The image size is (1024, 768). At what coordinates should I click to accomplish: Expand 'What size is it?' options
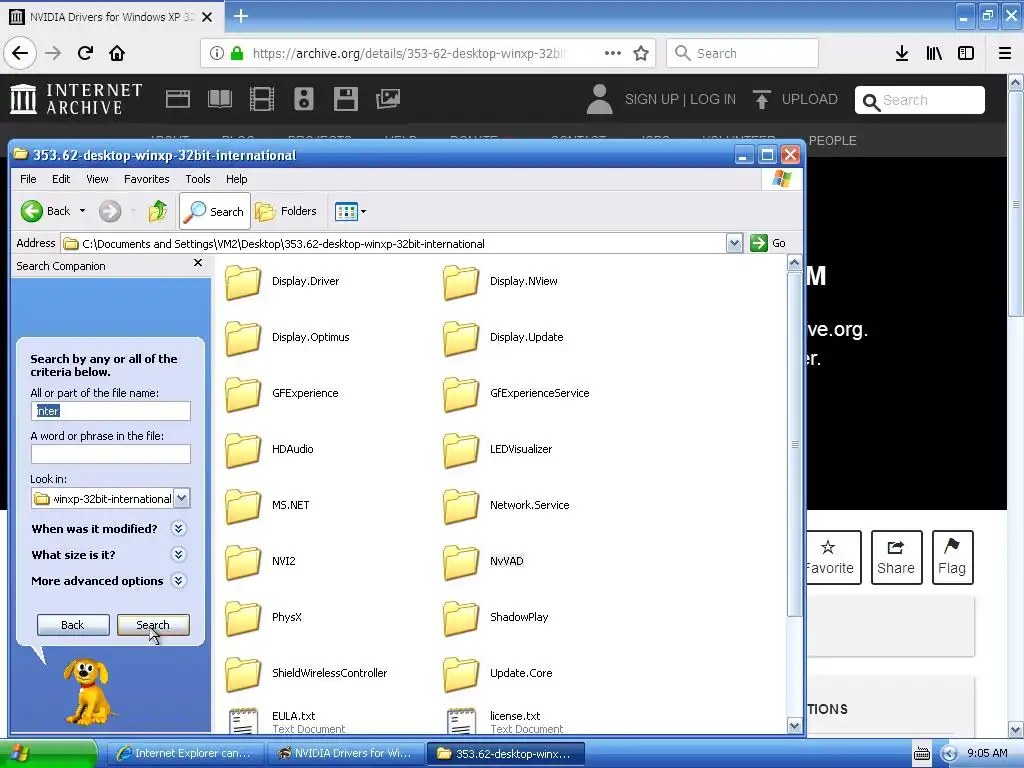[x=178, y=554]
